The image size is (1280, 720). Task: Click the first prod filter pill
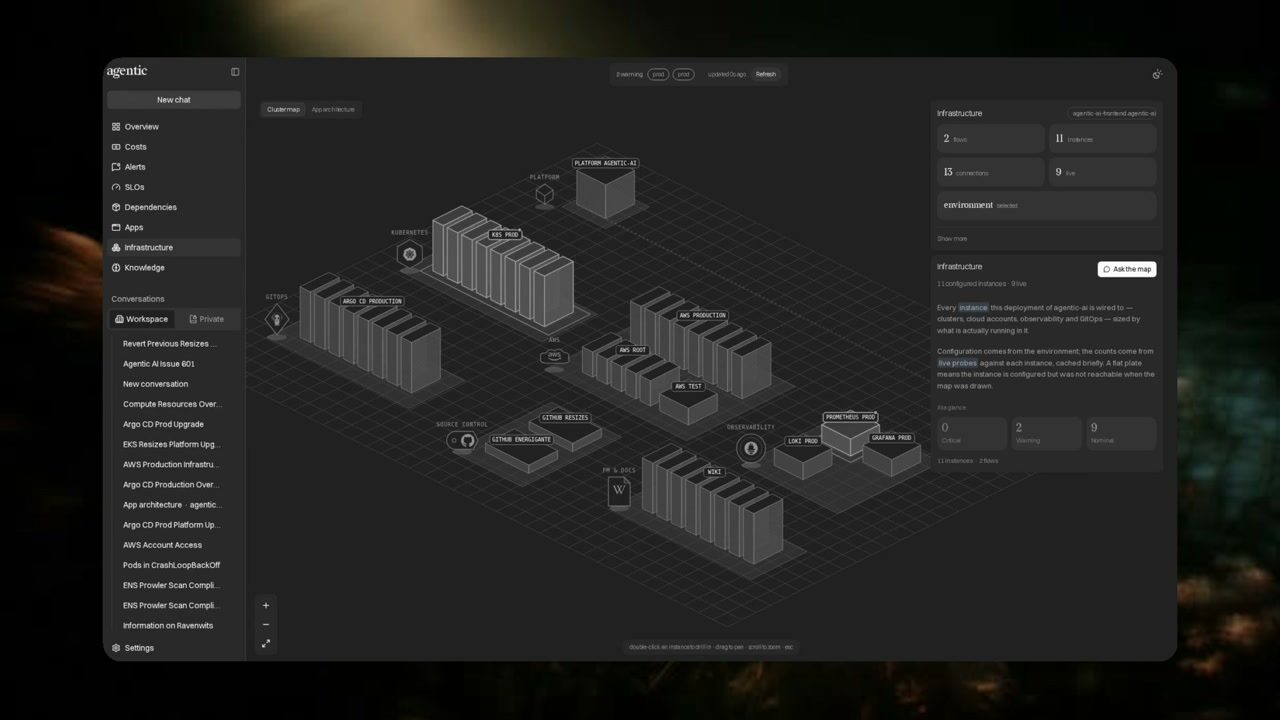(658, 74)
